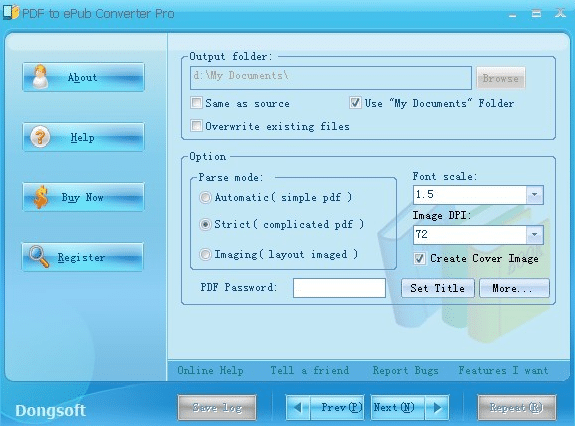Expand the Font scale dropdown
Viewport: 575px width, 426px height.
click(x=535, y=195)
